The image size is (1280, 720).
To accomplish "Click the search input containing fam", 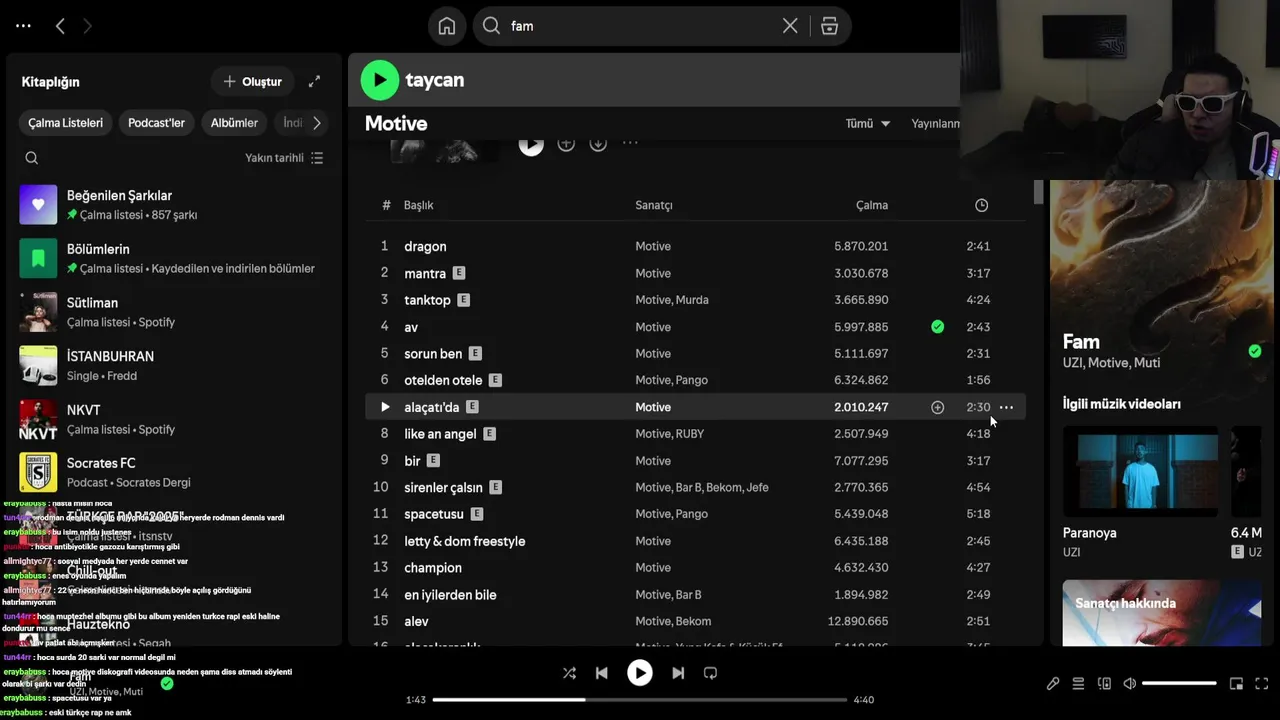I will [640, 26].
